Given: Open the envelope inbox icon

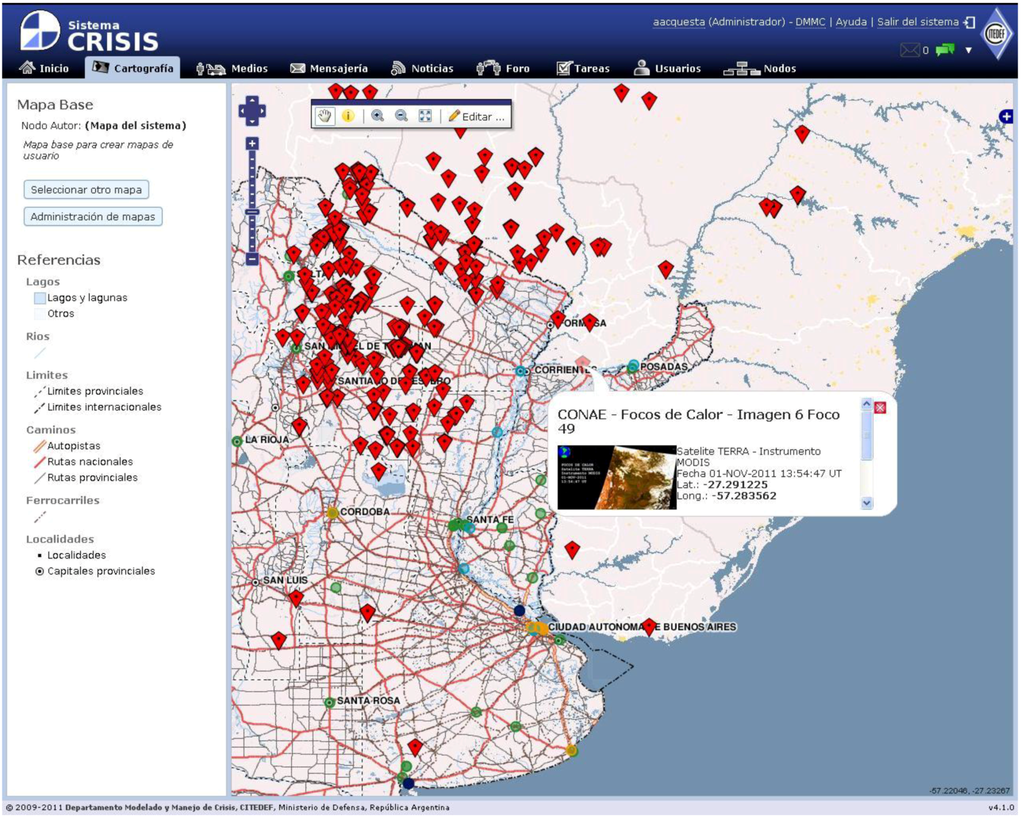Looking at the screenshot, I should [910, 50].
